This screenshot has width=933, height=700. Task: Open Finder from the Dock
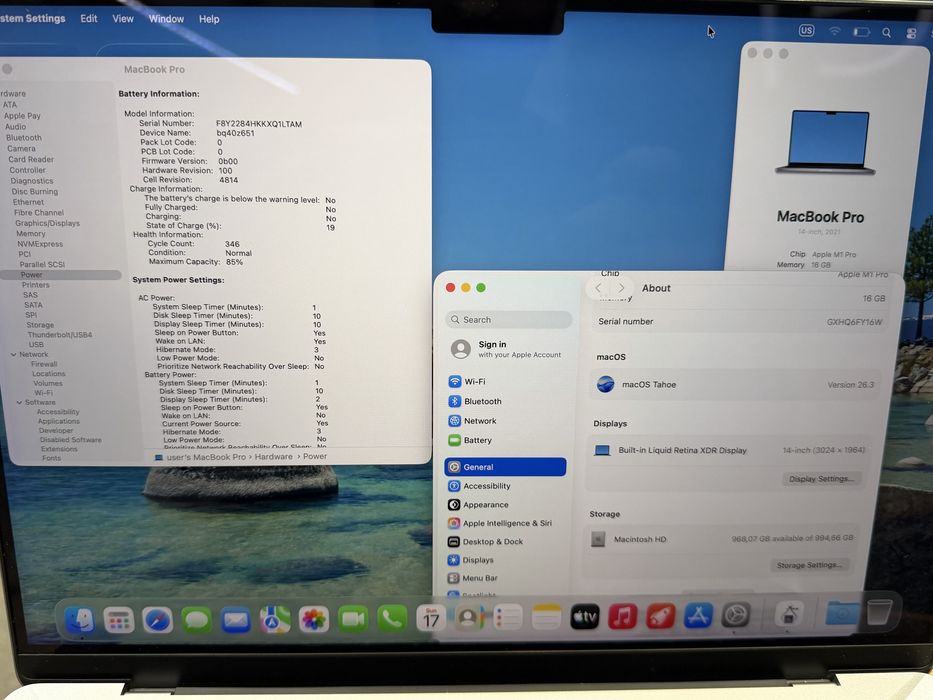tap(79, 620)
